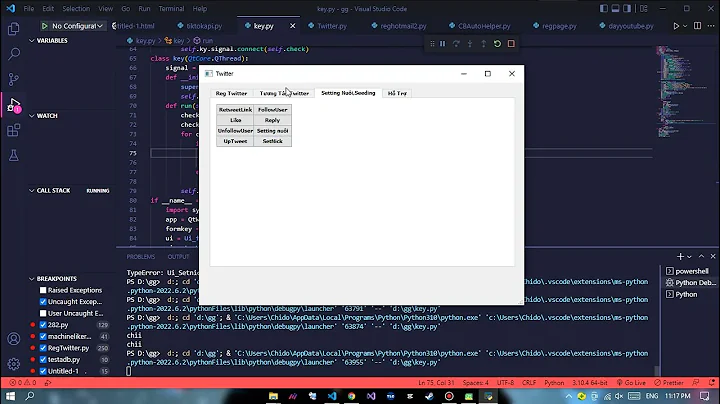Screen dimensions: 720x404
Task: Click Step Into in debug toolbar
Action: click(470, 44)
